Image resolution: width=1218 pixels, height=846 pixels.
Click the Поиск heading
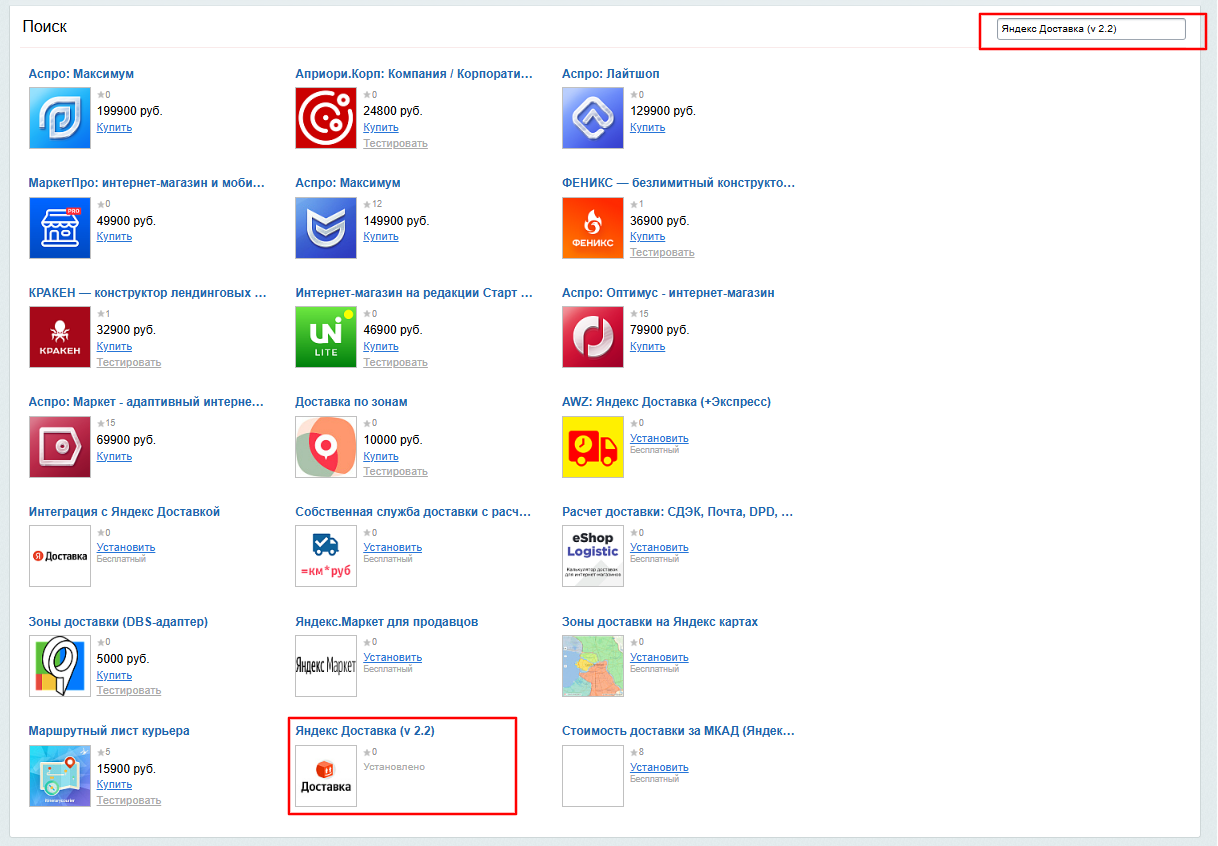click(45, 26)
